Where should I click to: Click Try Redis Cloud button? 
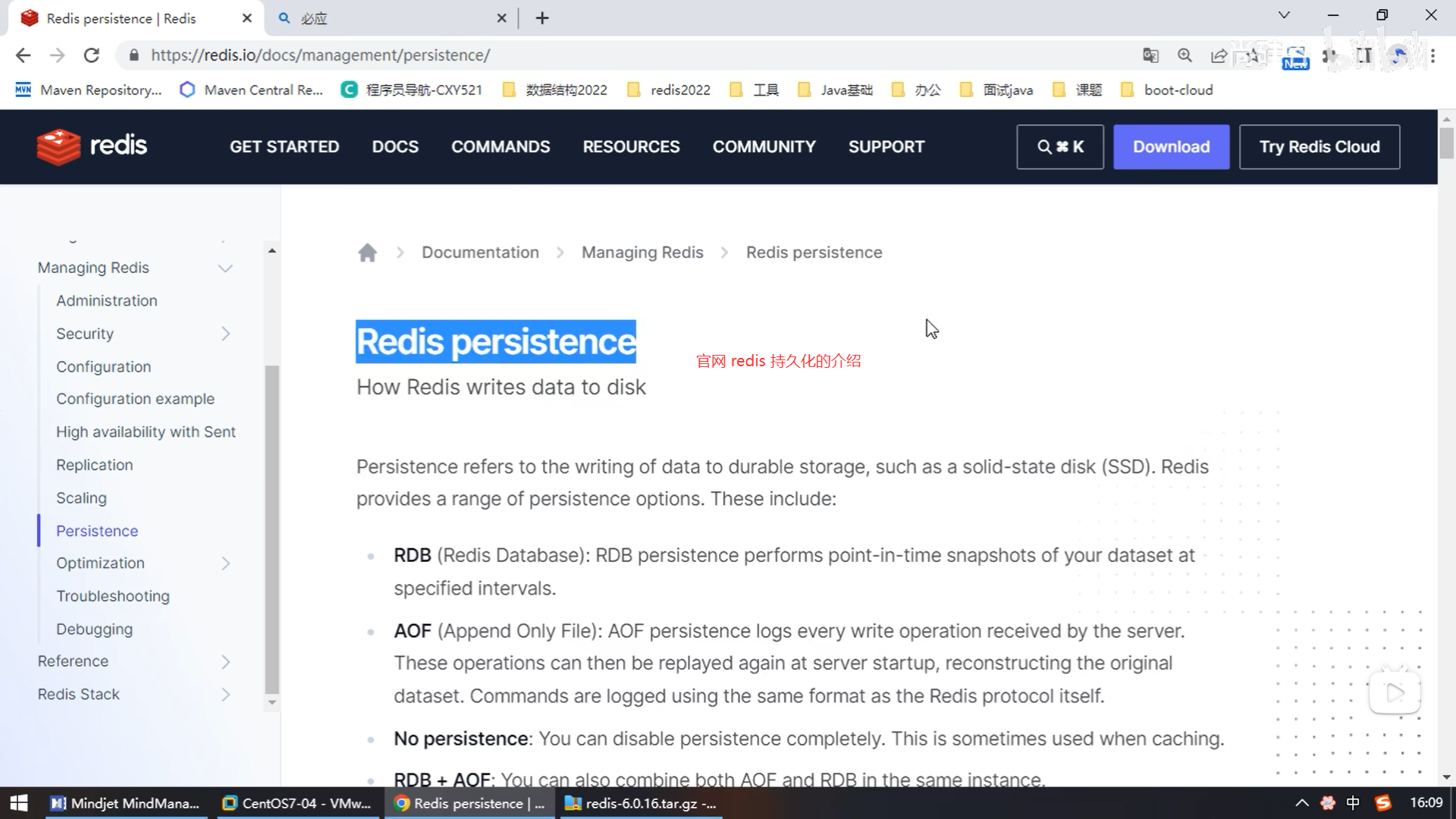[1319, 147]
